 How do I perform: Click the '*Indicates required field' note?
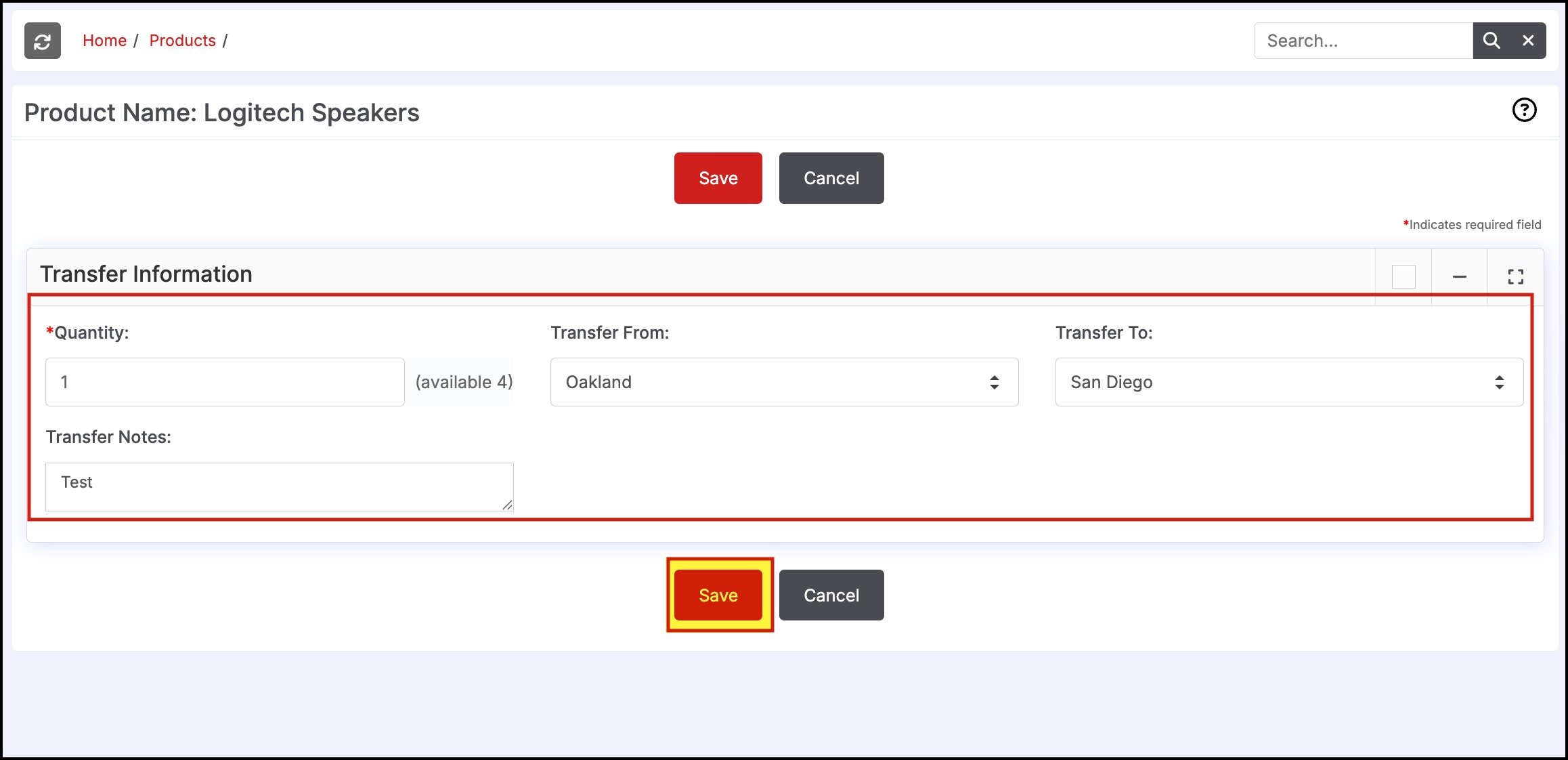1472,225
